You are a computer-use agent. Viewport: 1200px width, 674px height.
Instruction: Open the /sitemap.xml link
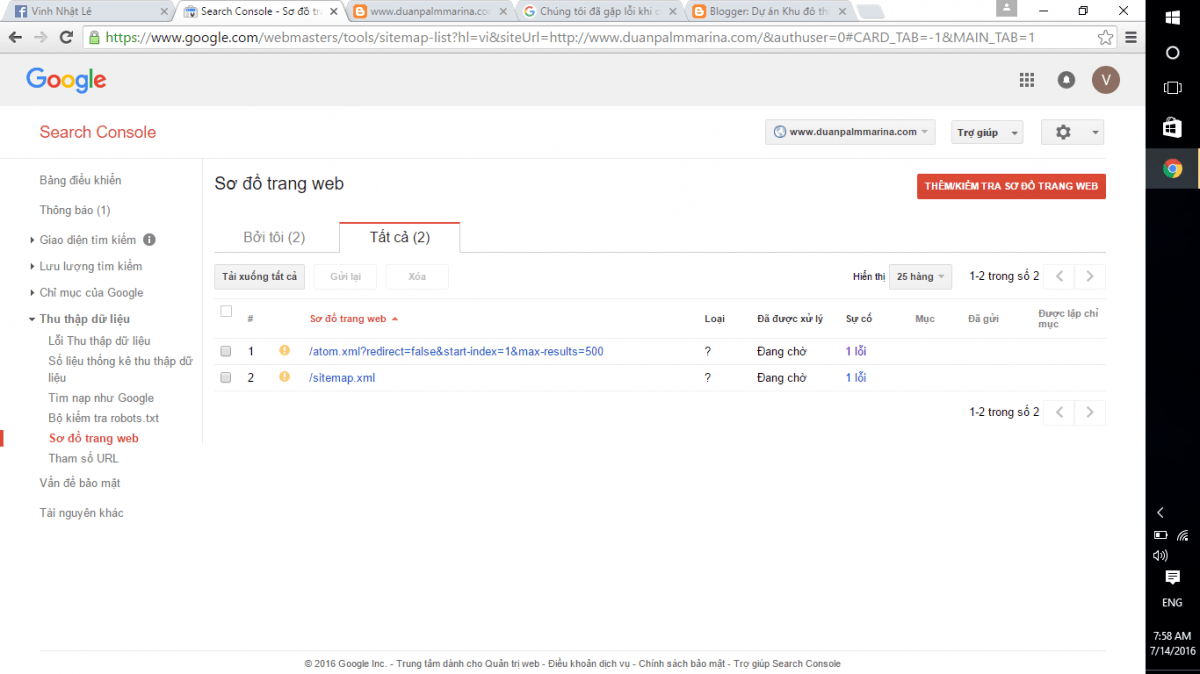(x=342, y=378)
